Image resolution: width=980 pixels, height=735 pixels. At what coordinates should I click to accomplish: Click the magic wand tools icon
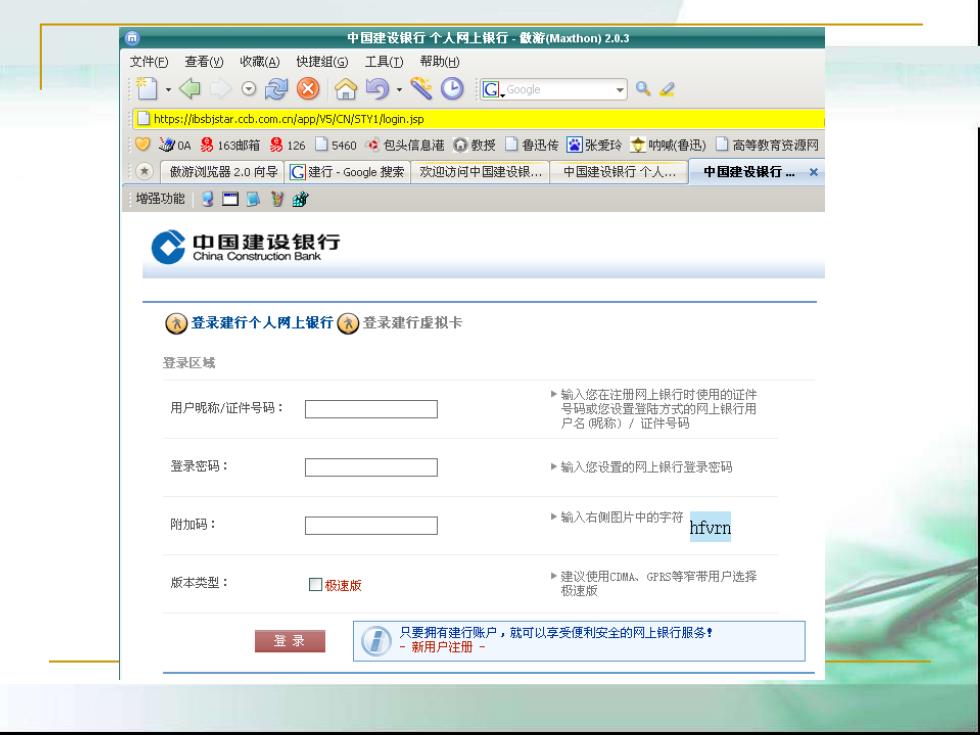pyautogui.click(x=421, y=89)
